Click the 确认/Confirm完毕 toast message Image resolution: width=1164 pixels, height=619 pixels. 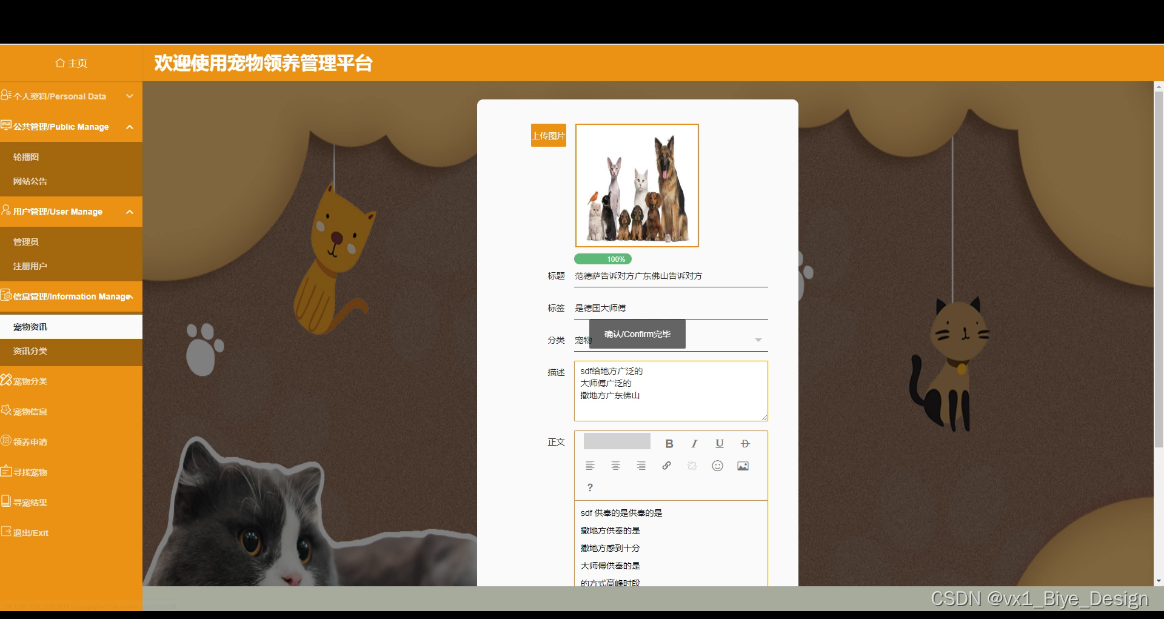click(x=637, y=334)
